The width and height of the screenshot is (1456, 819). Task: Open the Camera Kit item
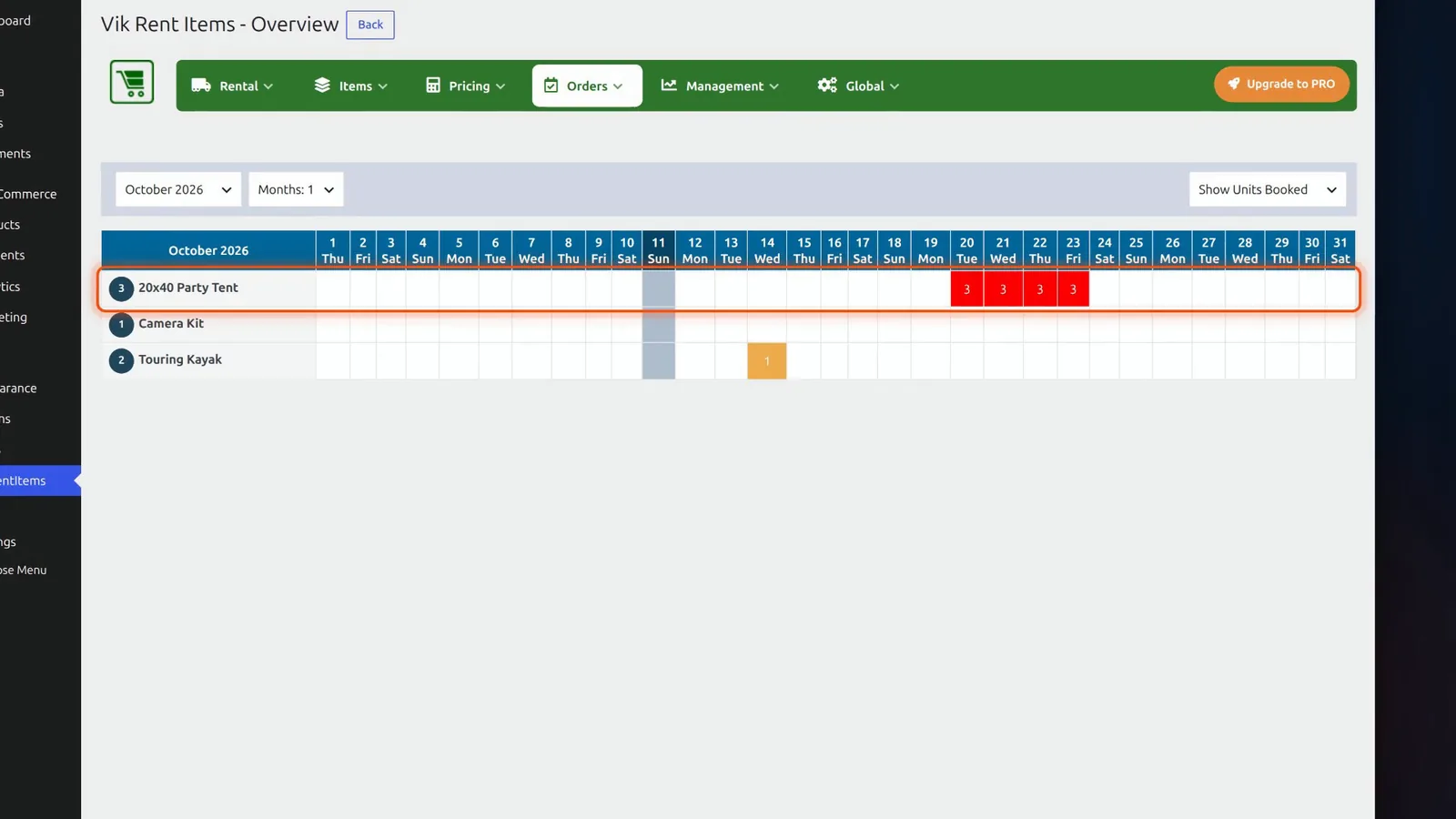171,323
